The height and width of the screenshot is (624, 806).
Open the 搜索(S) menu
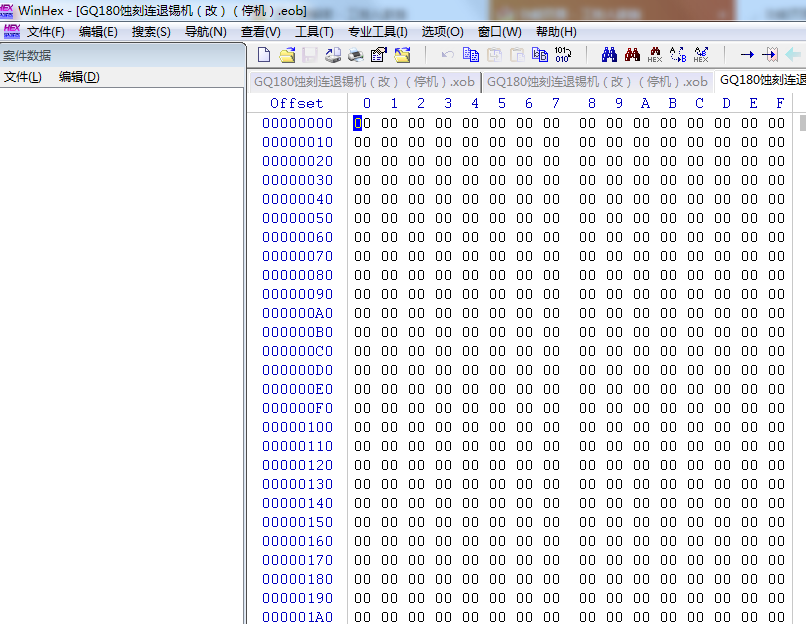click(x=151, y=32)
